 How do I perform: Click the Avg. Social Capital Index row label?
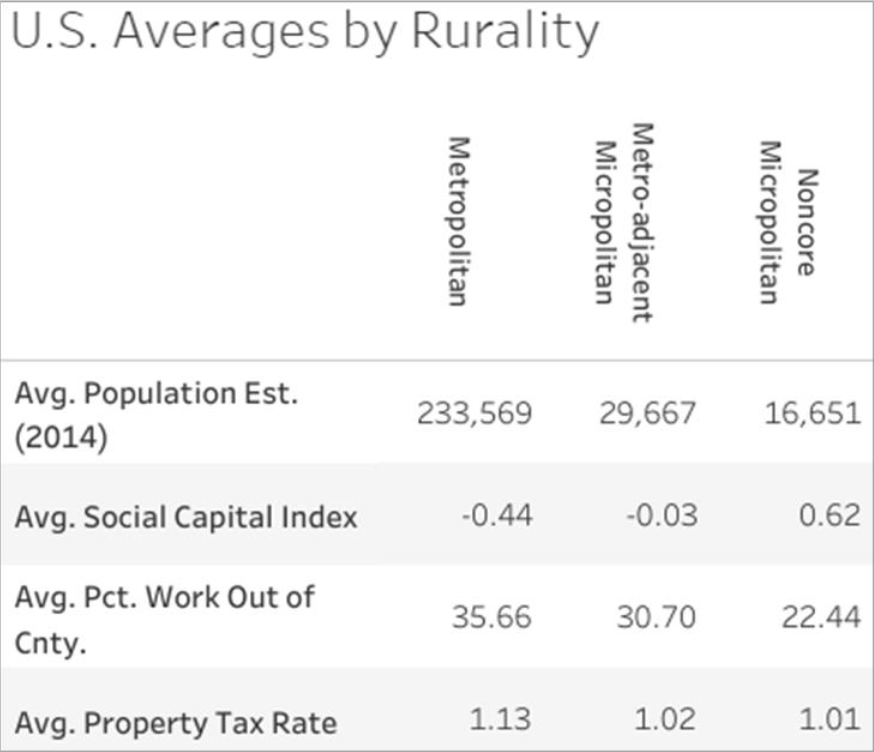[186, 517]
